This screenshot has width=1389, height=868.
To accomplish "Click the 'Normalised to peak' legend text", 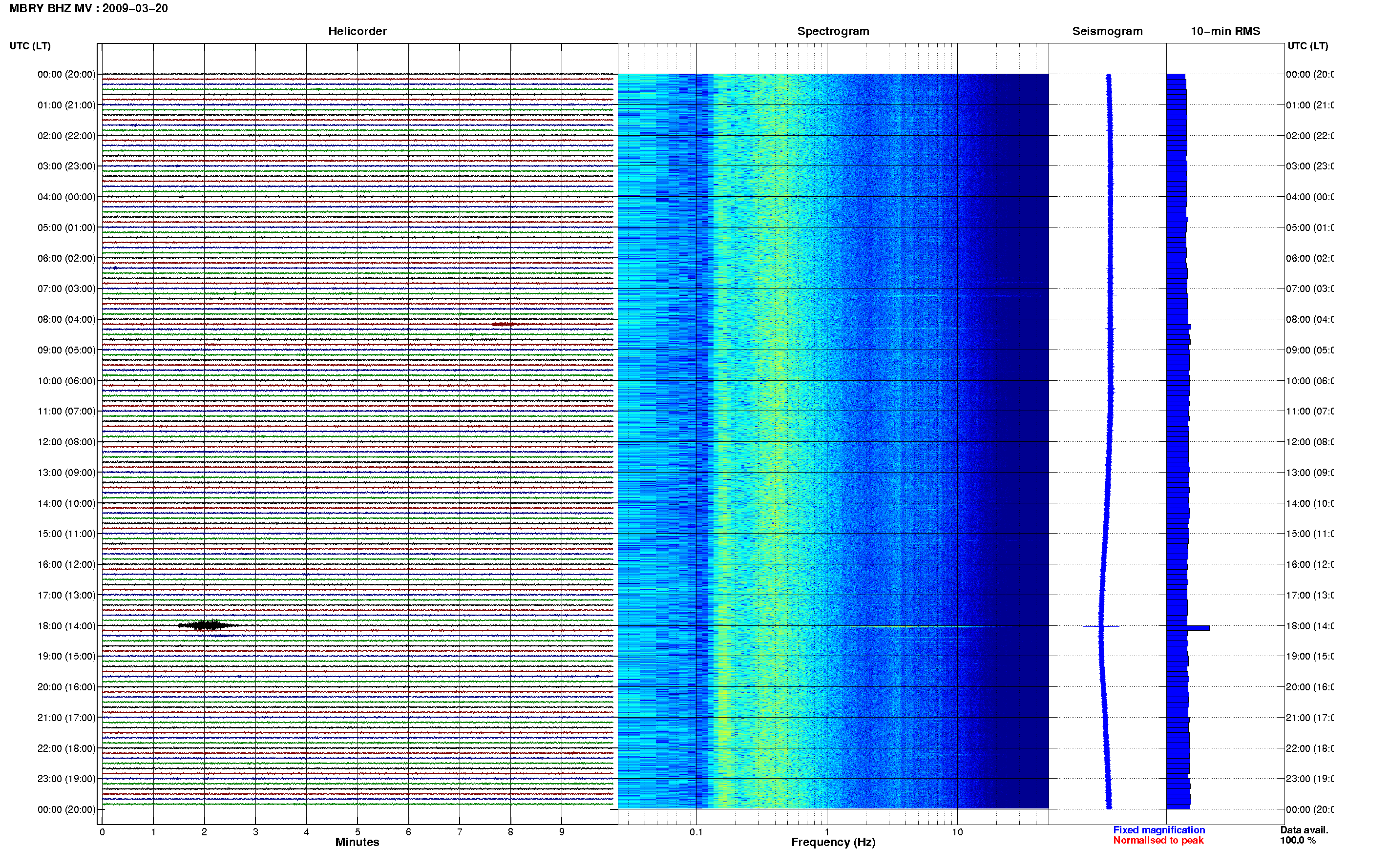I will 1158,841.
